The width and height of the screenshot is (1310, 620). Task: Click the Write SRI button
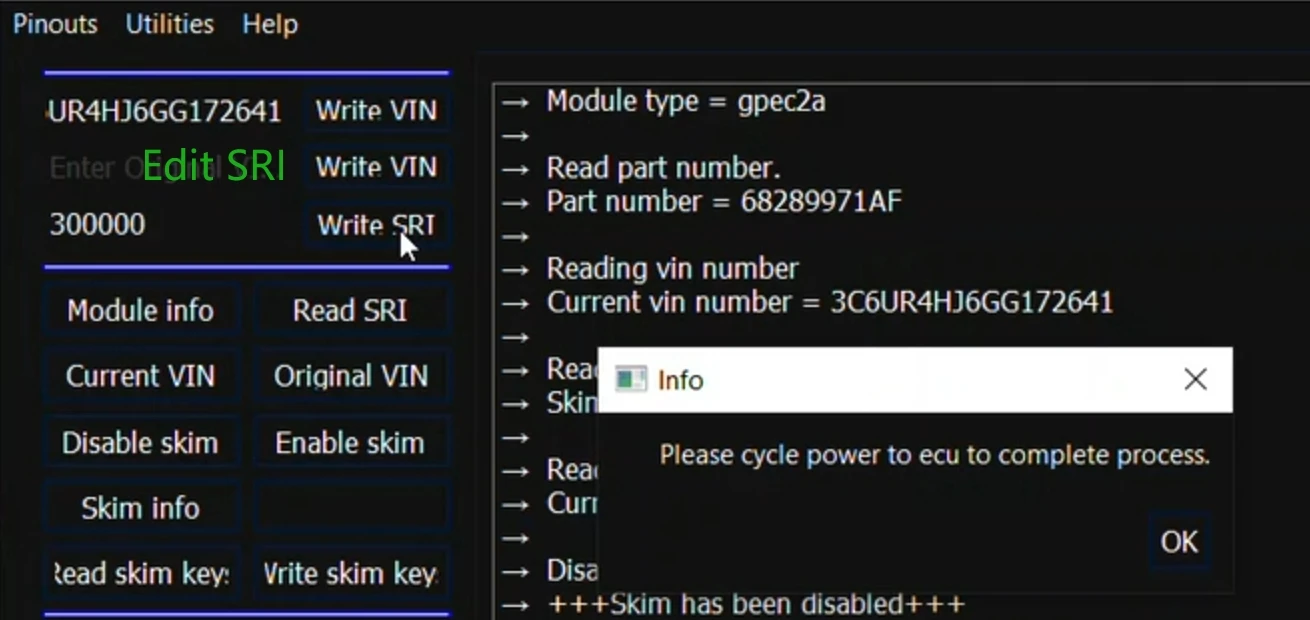pos(377,224)
